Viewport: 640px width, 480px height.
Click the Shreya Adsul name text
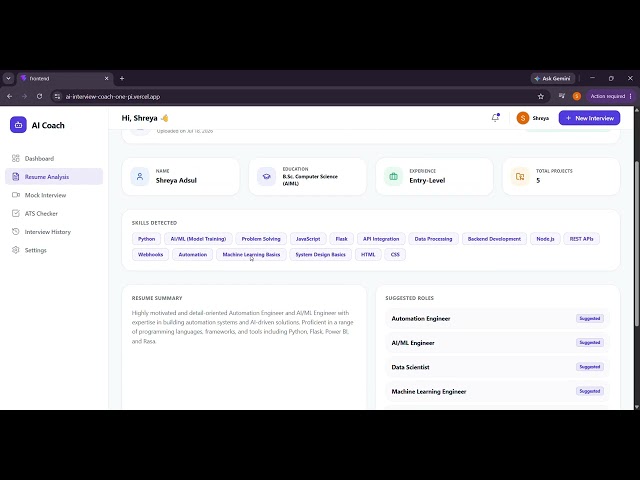(176, 180)
